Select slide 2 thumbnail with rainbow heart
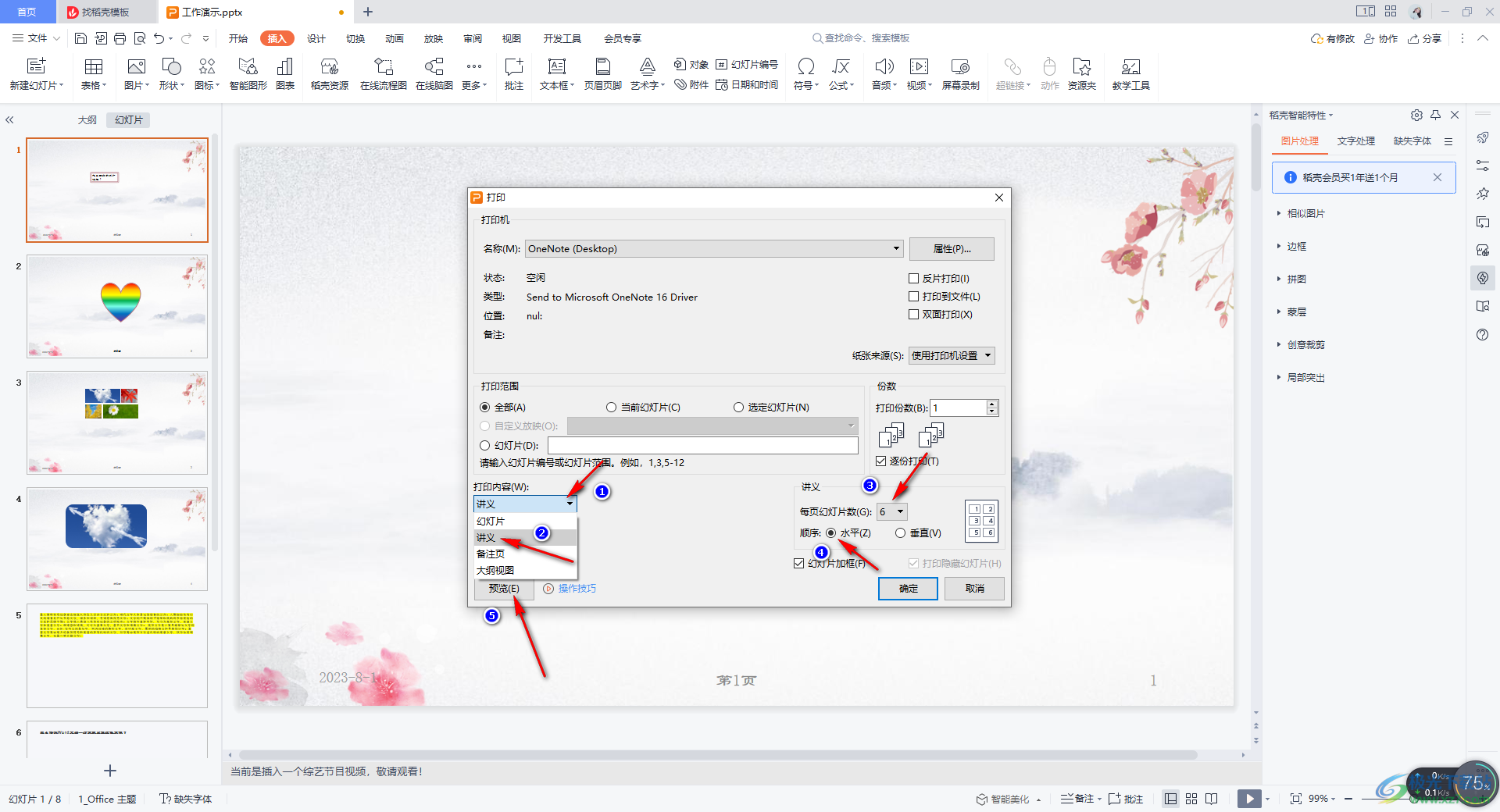The image size is (1500, 812). [117, 306]
